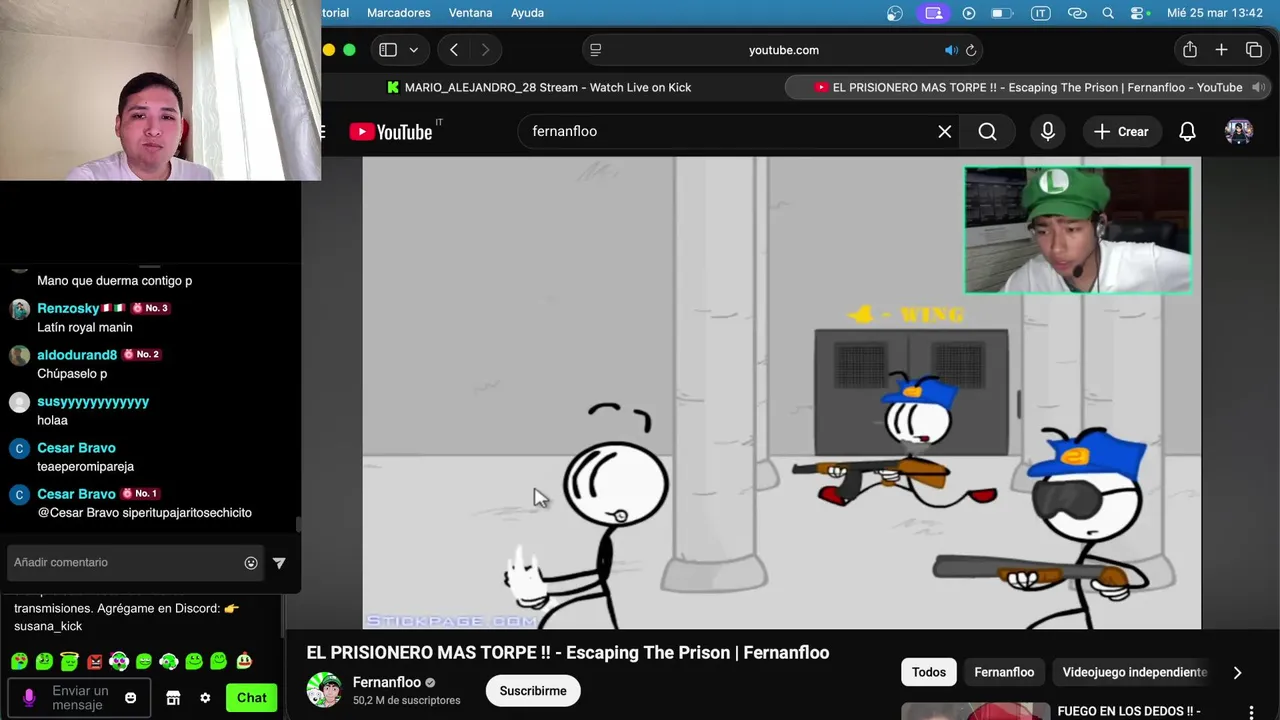Click the Suscribirme button
The width and height of the screenshot is (1280, 720).
coord(533,691)
